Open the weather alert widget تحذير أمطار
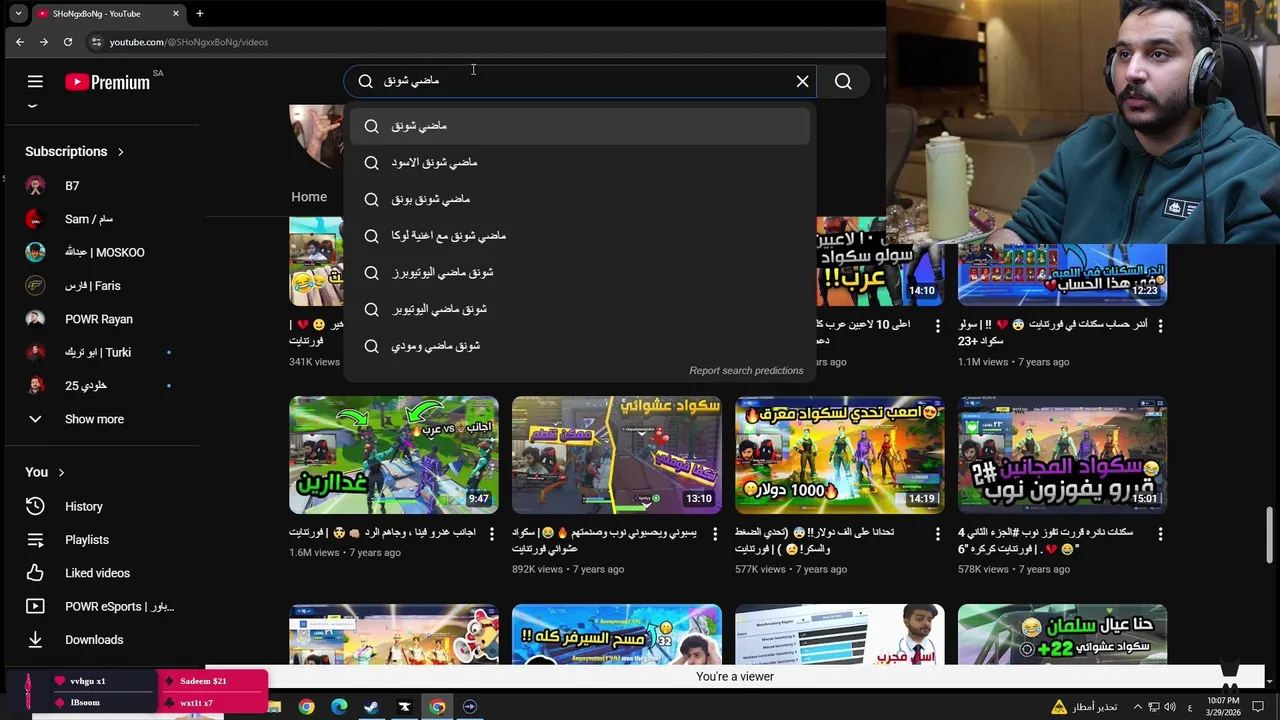This screenshot has width=1280, height=720. tap(1085, 707)
